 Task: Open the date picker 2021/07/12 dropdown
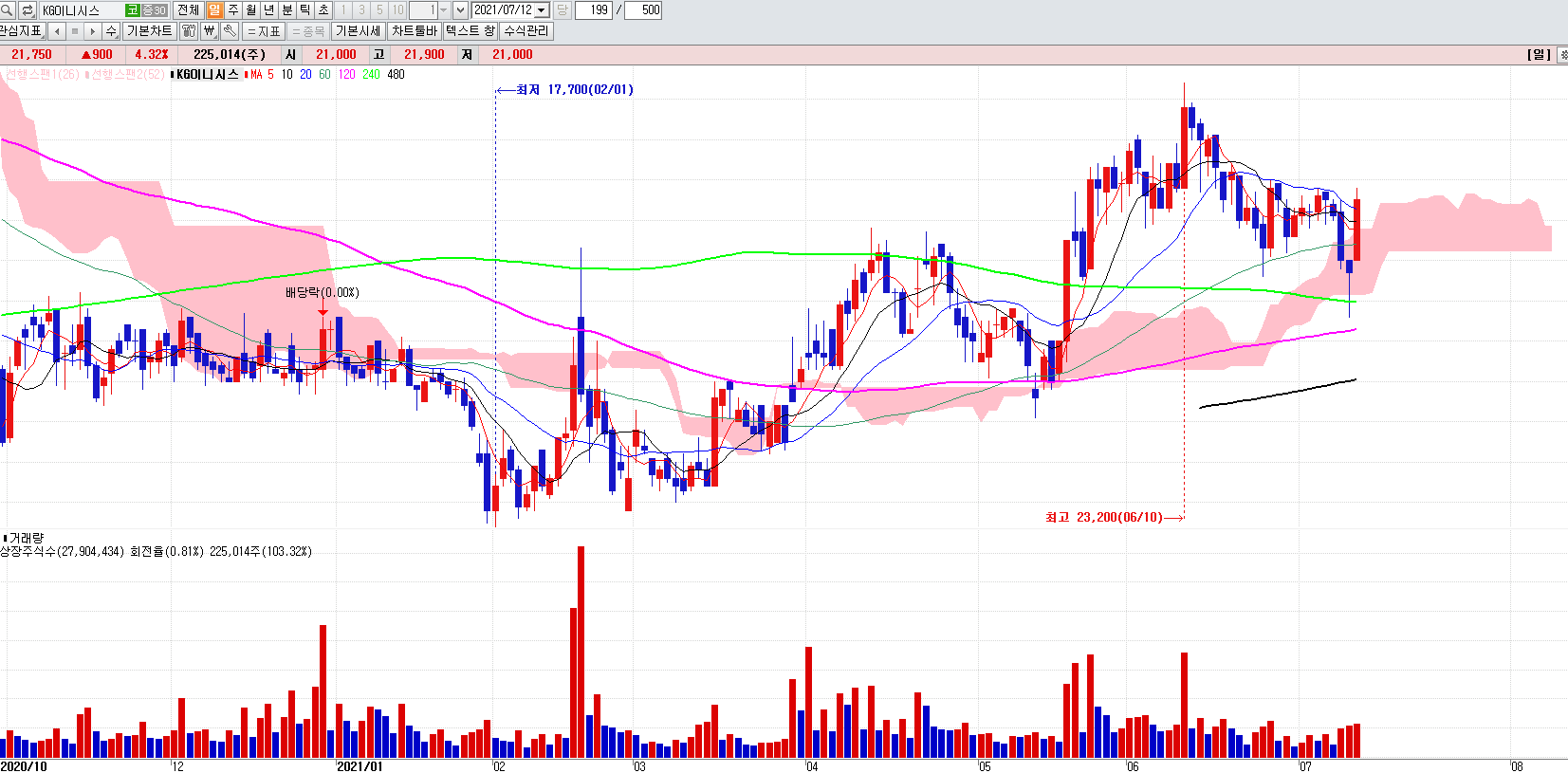[542, 10]
